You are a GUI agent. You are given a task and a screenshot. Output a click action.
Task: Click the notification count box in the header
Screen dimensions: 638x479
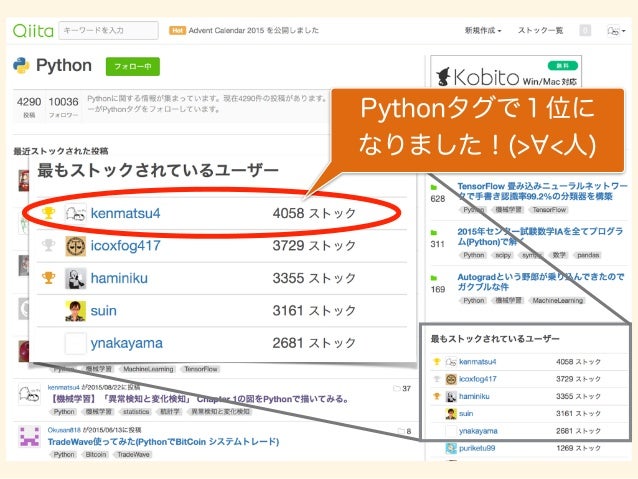[x=585, y=31]
